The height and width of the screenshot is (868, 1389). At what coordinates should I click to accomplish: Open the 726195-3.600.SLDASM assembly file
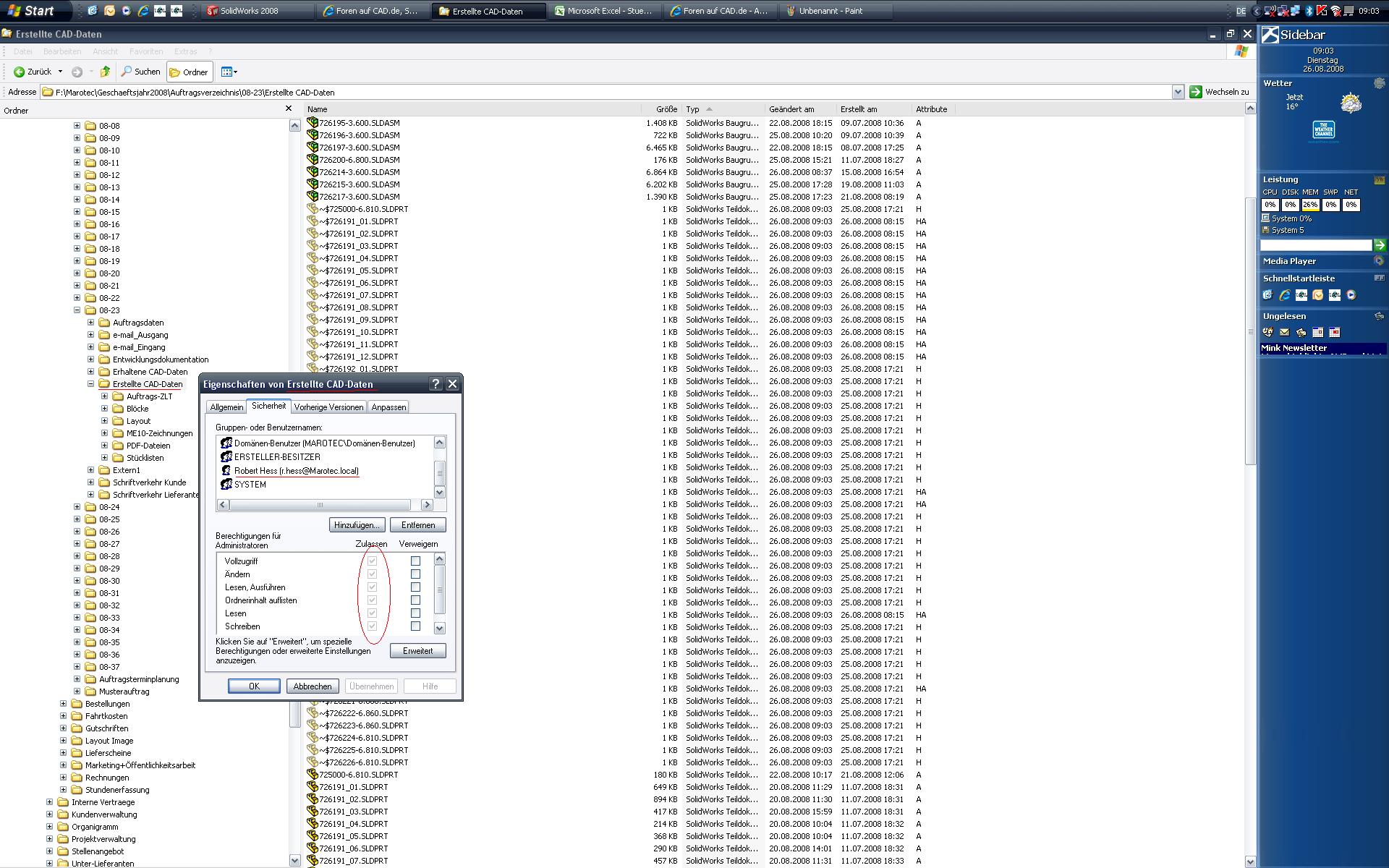click(x=359, y=123)
